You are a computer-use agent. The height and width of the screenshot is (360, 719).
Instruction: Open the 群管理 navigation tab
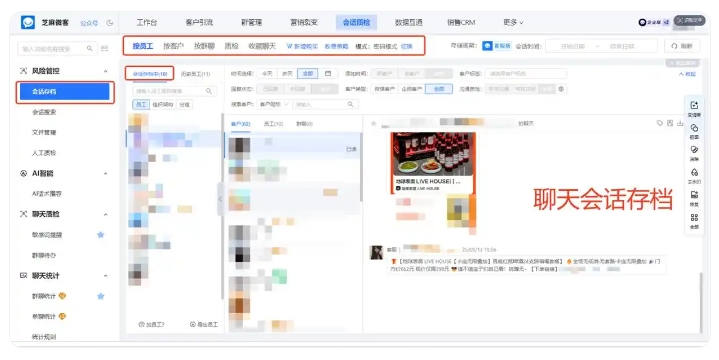[251, 22]
